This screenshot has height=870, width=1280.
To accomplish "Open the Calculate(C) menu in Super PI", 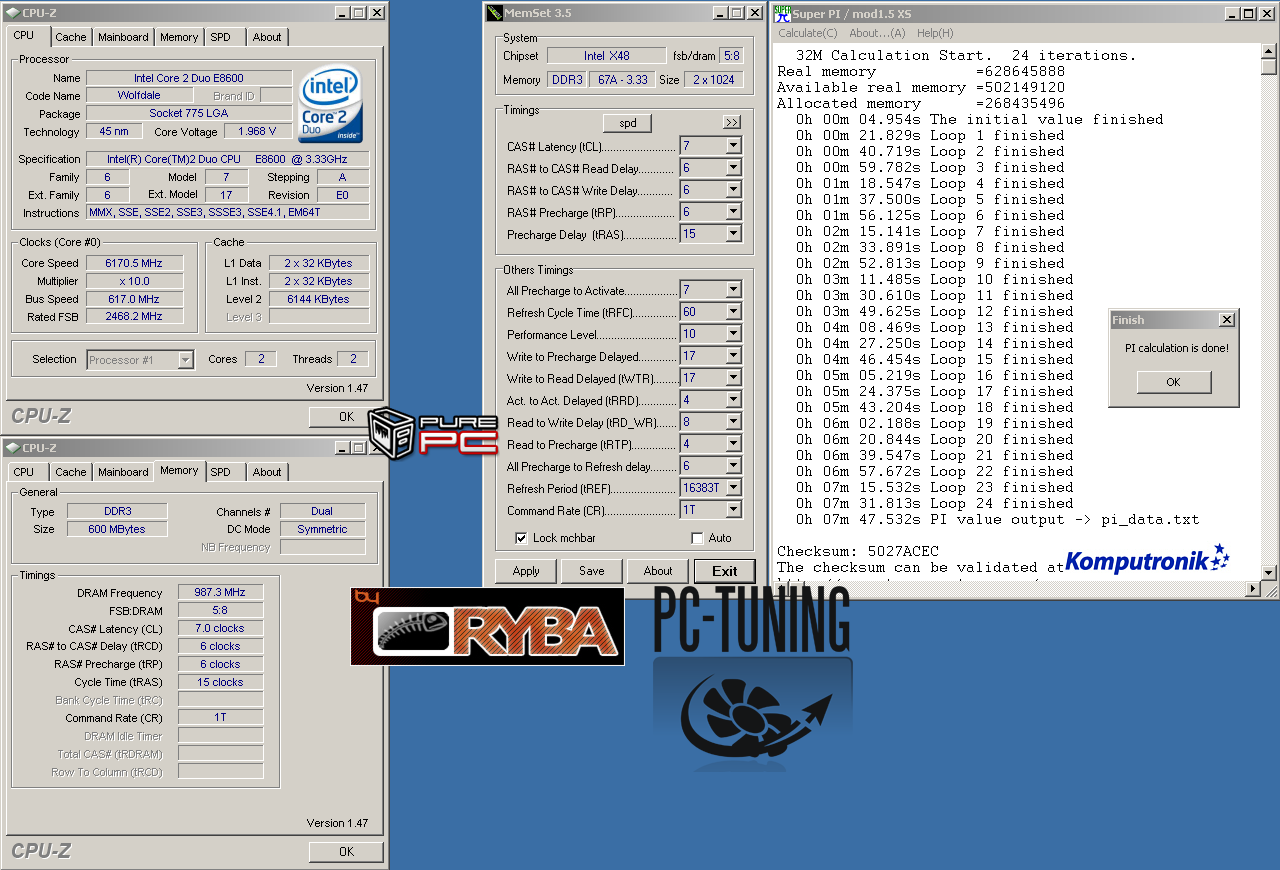I will click(x=808, y=33).
